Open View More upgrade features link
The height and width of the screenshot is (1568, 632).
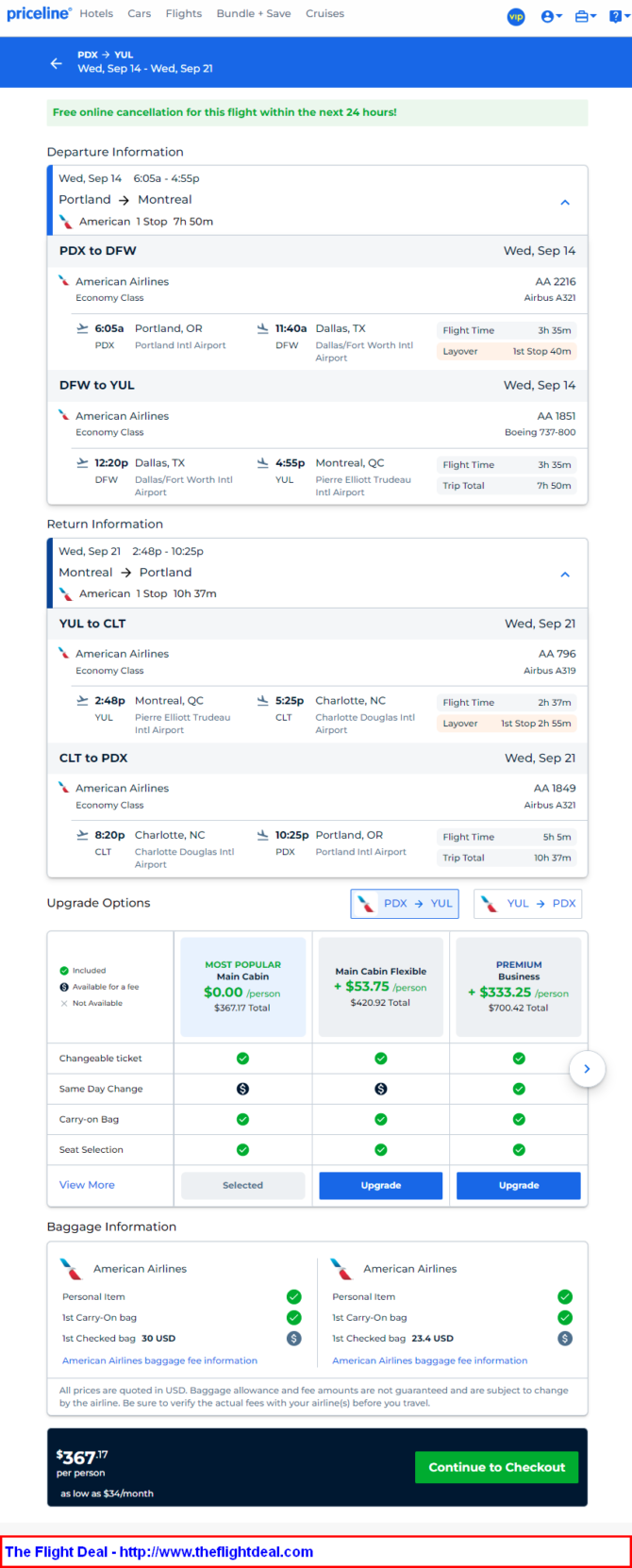tap(87, 1185)
